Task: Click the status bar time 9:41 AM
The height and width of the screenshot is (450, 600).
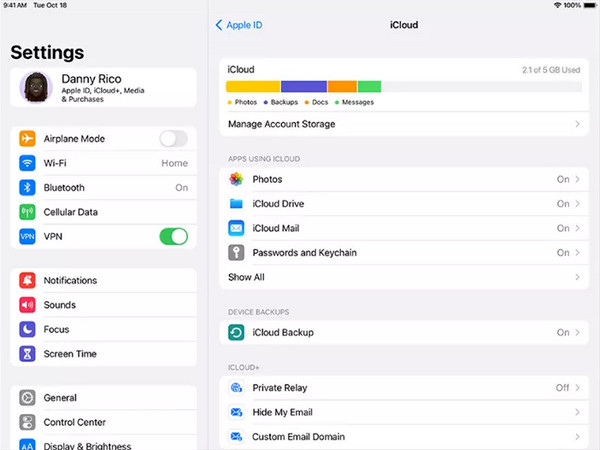Action: click(x=15, y=5)
